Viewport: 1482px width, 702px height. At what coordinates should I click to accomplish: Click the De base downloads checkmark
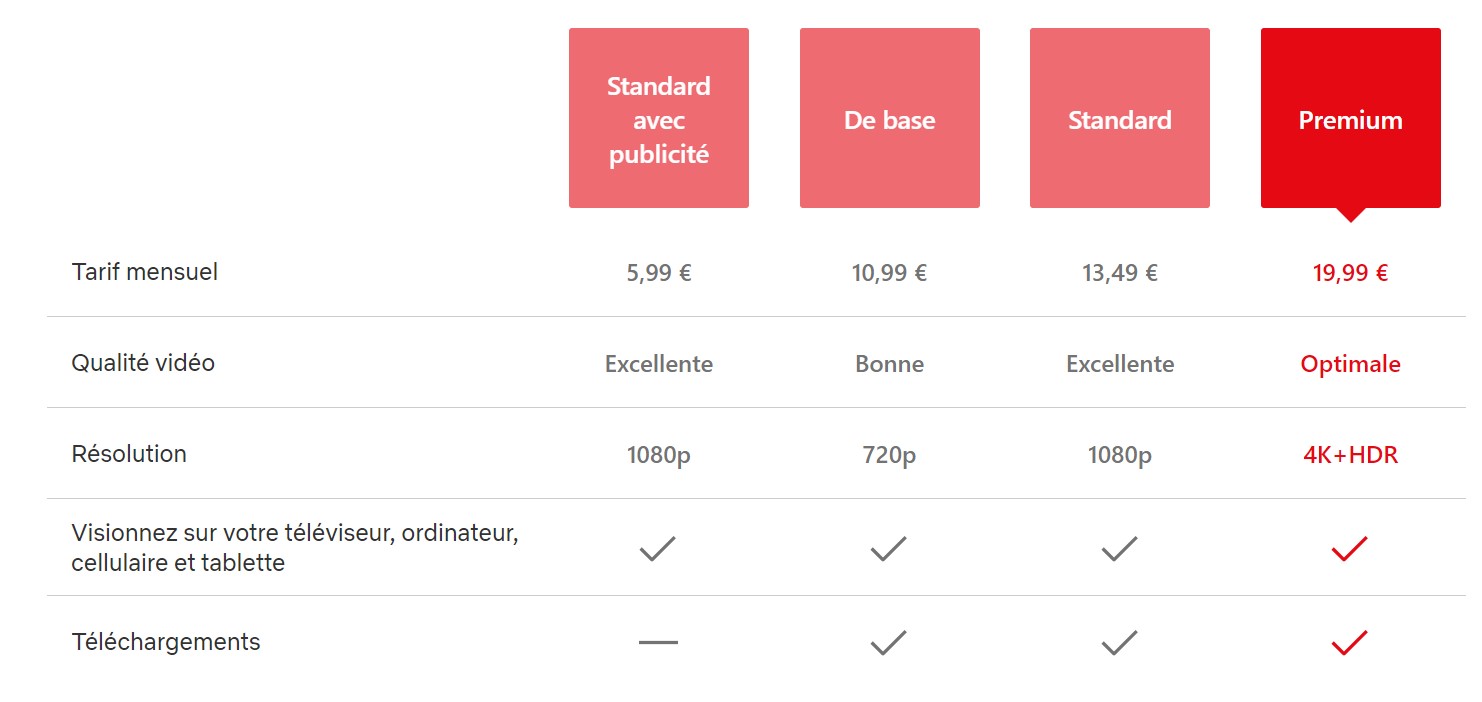coord(888,642)
